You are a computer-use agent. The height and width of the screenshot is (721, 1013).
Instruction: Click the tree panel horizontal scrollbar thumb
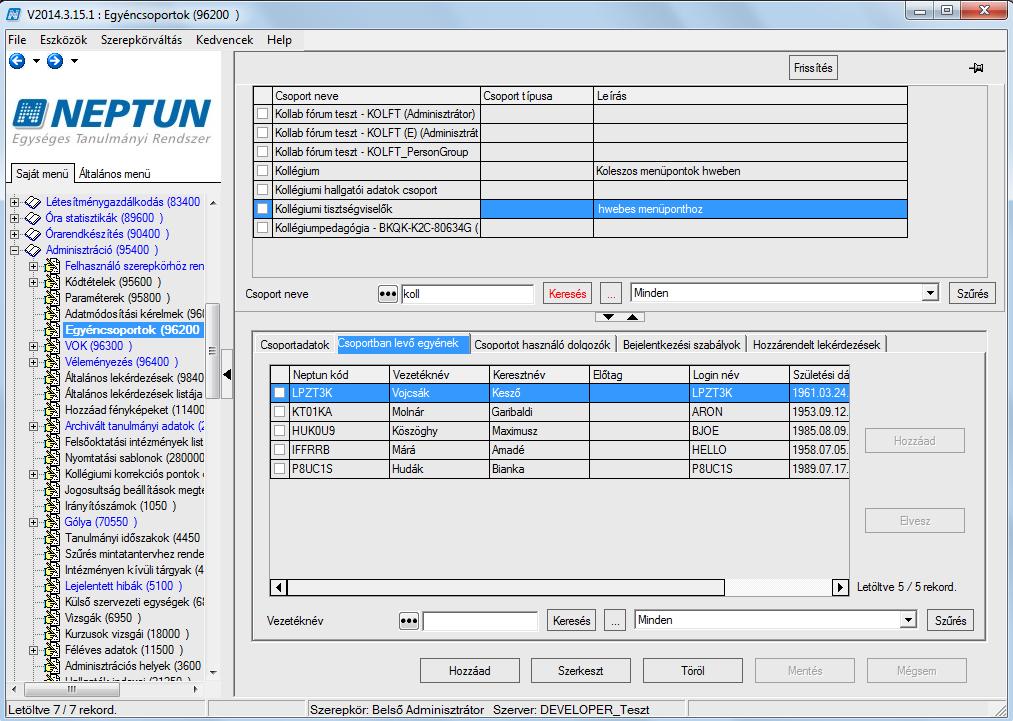[71, 689]
